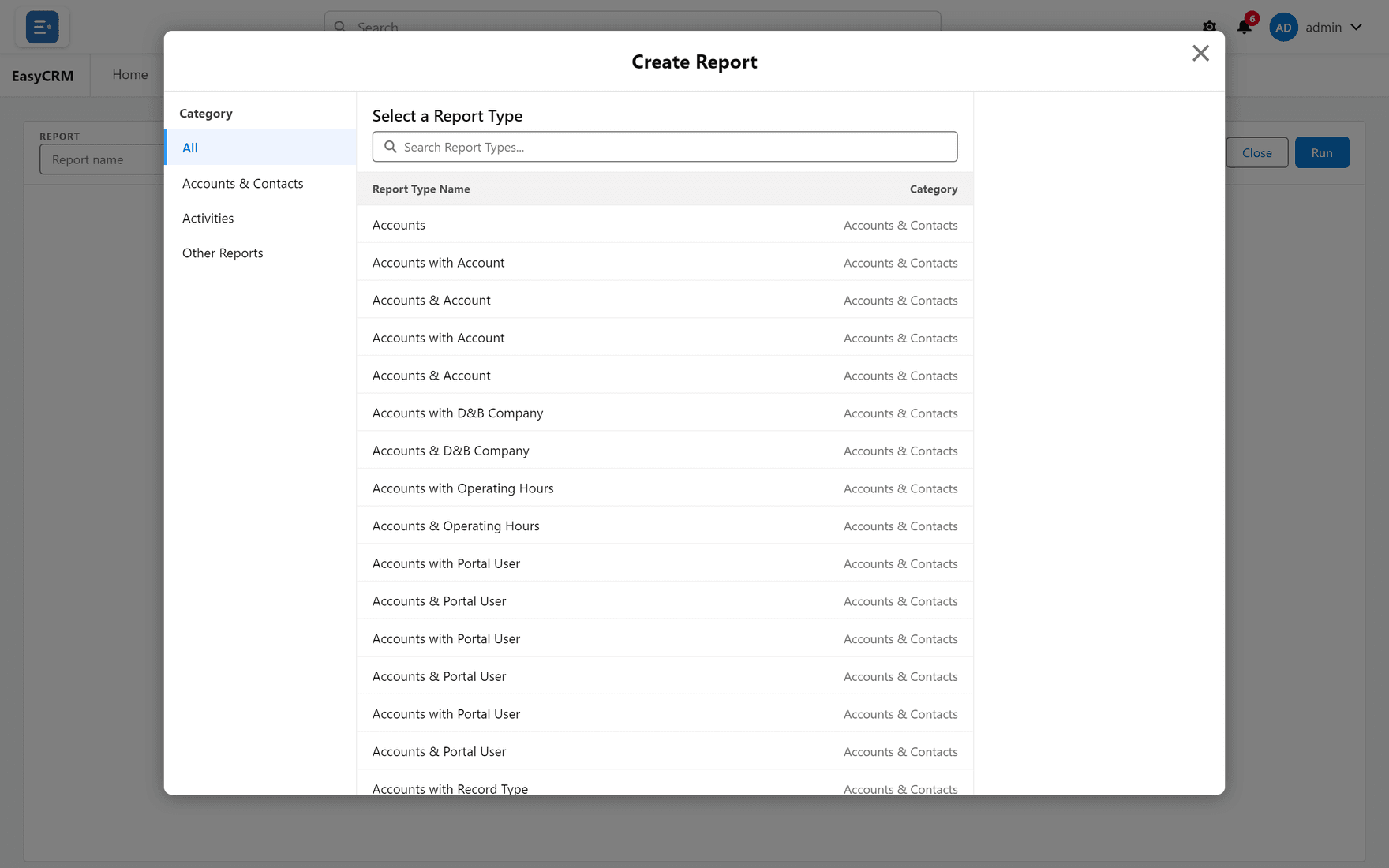Select the Other Reports category

click(x=260, y=253)
